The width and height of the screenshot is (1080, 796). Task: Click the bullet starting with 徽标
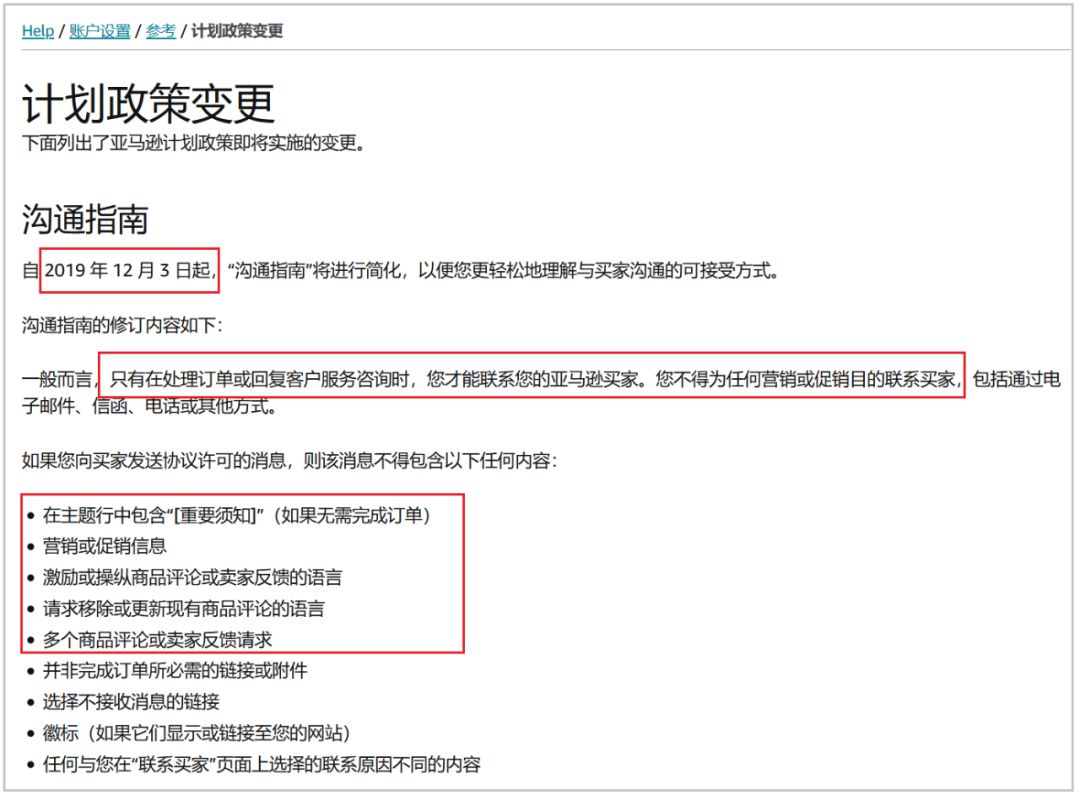pos(196,732)
